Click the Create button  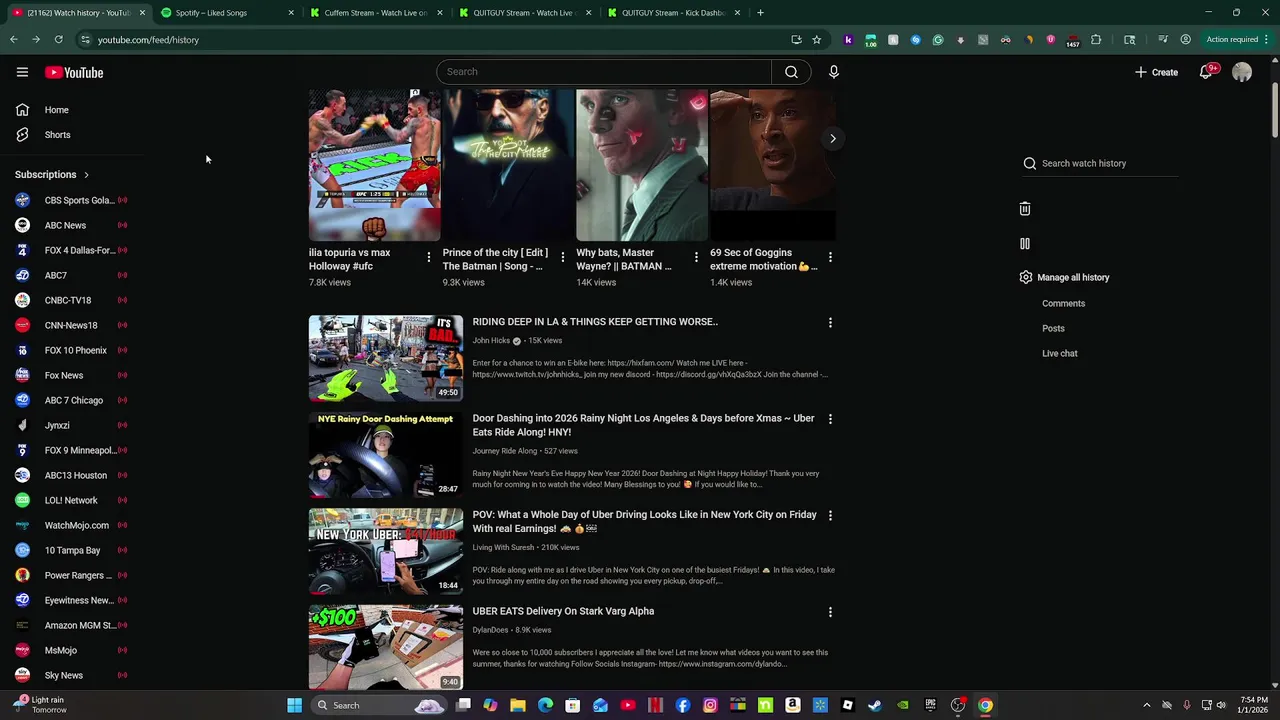pyautogui.click(x=1156, y=72)
